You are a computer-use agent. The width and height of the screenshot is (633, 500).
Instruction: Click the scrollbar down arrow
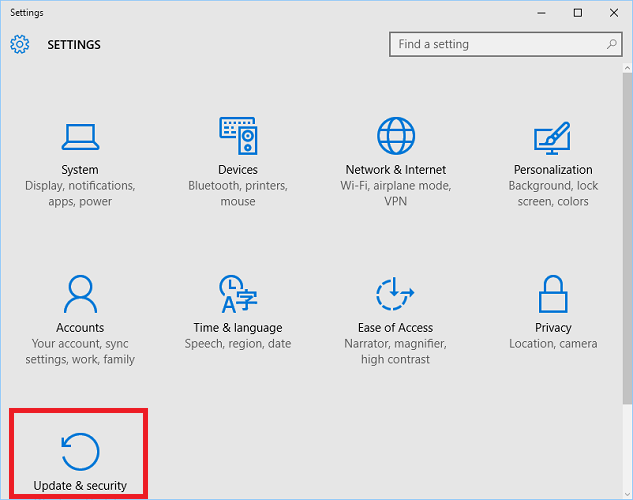627,494
